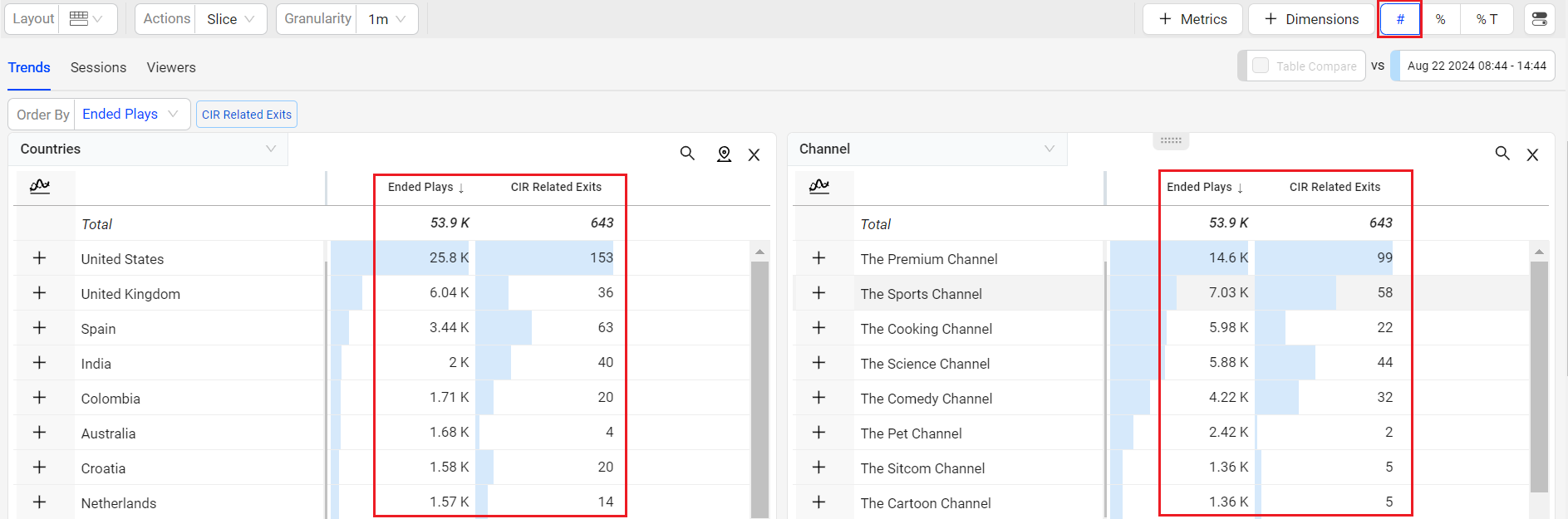
Task: Sort Countries table by Ended Plays
Action: [426, 187]
